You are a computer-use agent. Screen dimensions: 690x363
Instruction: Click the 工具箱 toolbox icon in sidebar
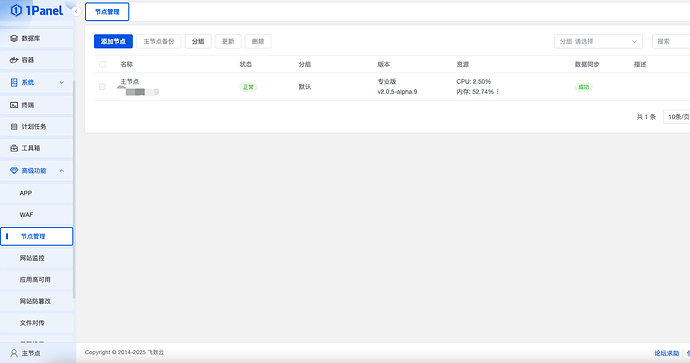pyautogui.click(x=14, y=148)
